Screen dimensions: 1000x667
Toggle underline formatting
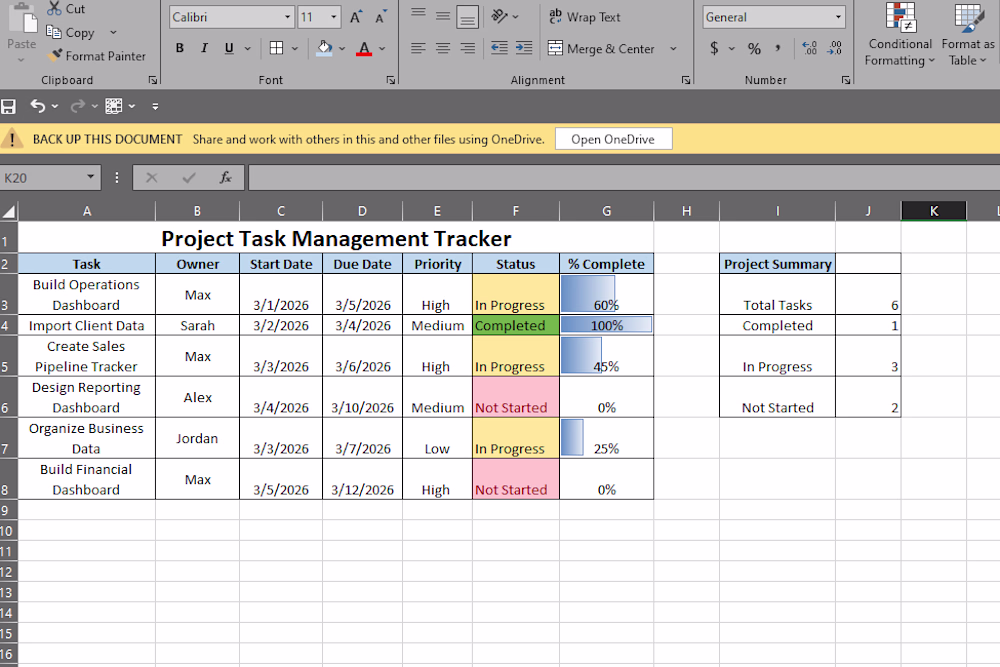click(x=229, y=48)
